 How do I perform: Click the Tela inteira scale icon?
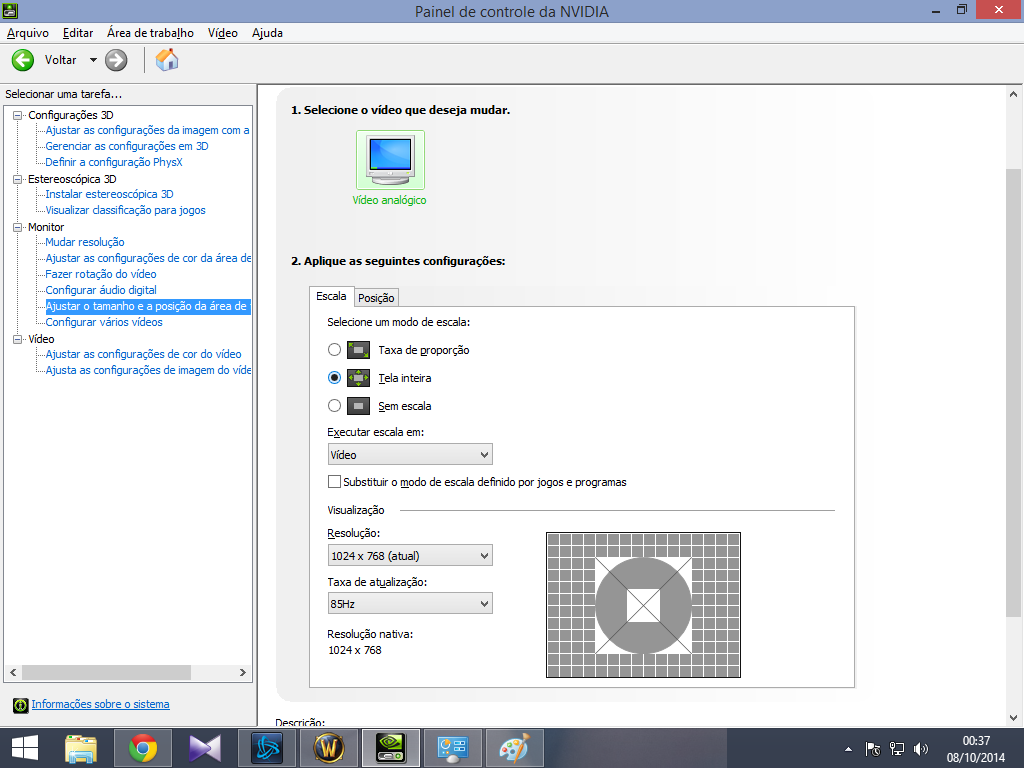[x=359, y=378]
